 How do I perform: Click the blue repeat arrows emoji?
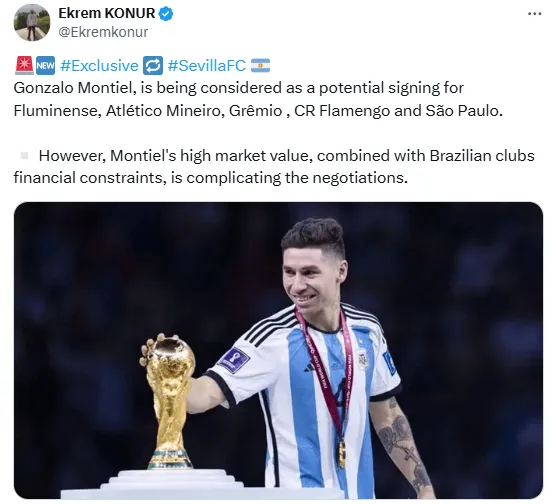(153, 66)
